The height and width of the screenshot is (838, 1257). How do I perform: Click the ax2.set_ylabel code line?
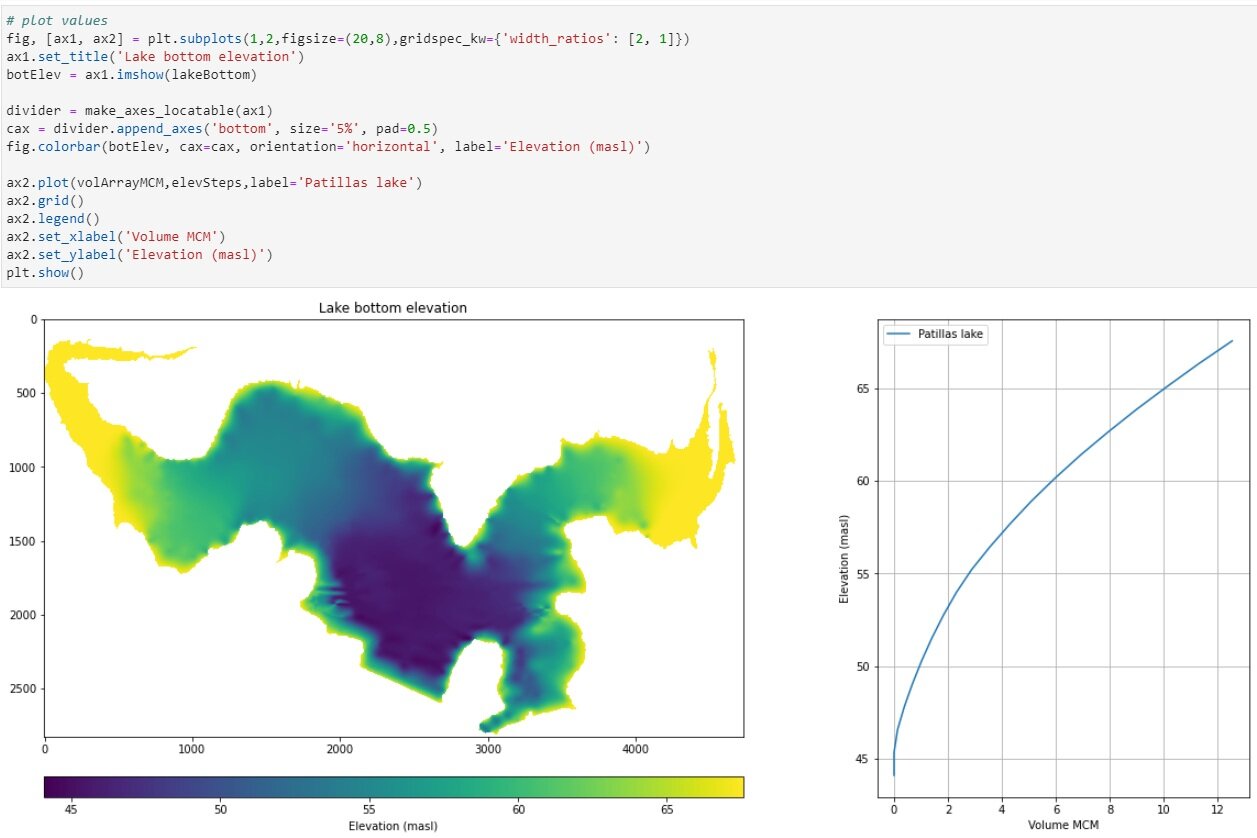click(139, 254)
